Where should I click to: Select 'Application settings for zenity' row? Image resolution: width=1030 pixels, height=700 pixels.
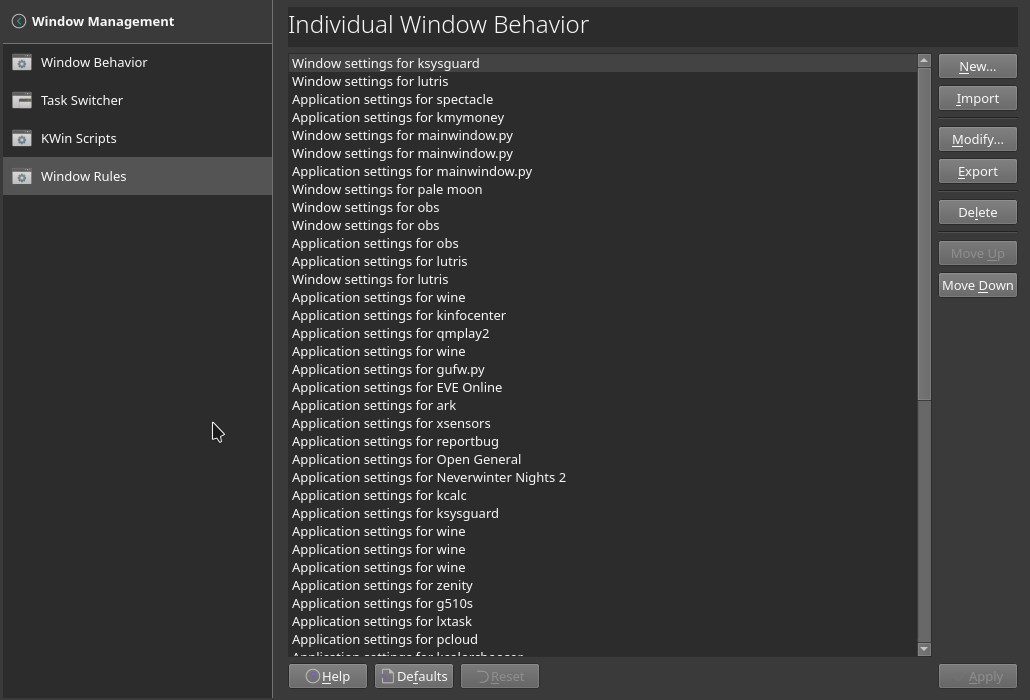click(603, 586)
